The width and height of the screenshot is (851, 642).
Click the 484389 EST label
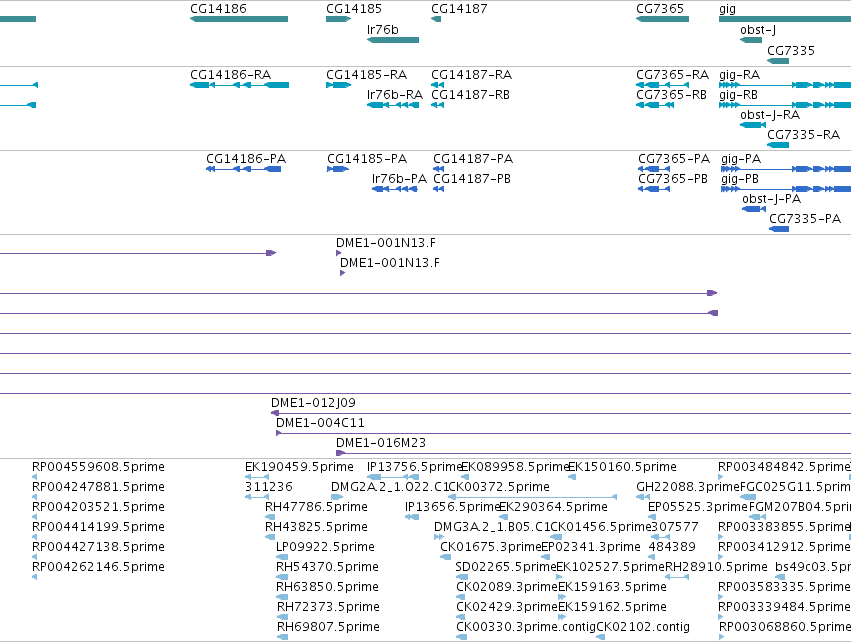point(672,546)
